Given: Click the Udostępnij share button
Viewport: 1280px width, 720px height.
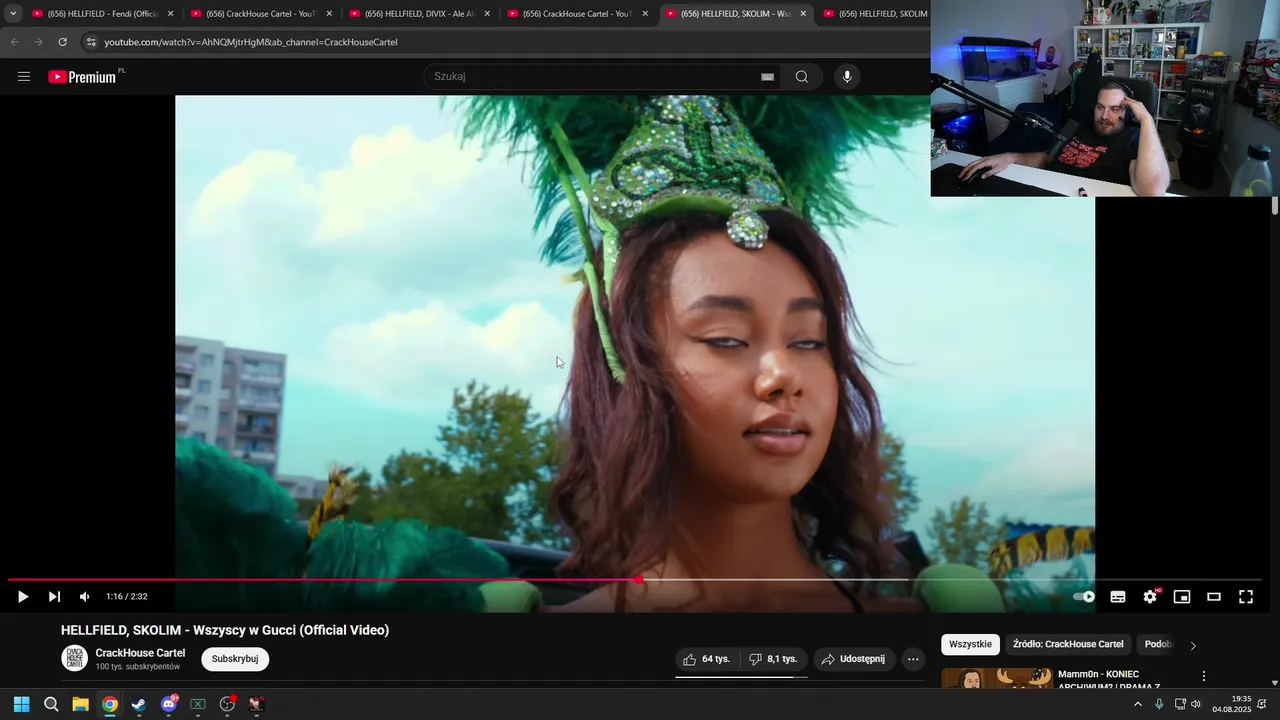Looking at the screenshot, I should 853,659.
